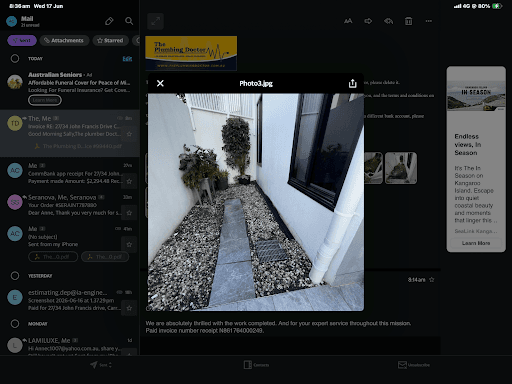Filter by Attachments
The width and height of the screenshot is (512, 384).
click(64, 40)
